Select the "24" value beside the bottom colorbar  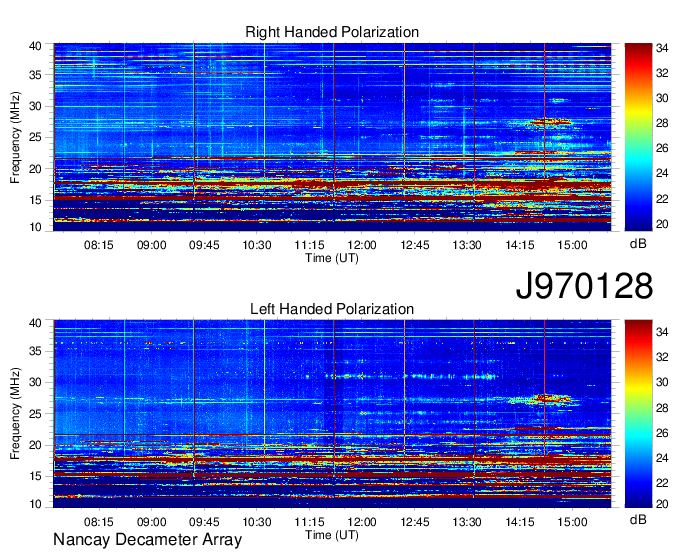[x=662, y=458]
